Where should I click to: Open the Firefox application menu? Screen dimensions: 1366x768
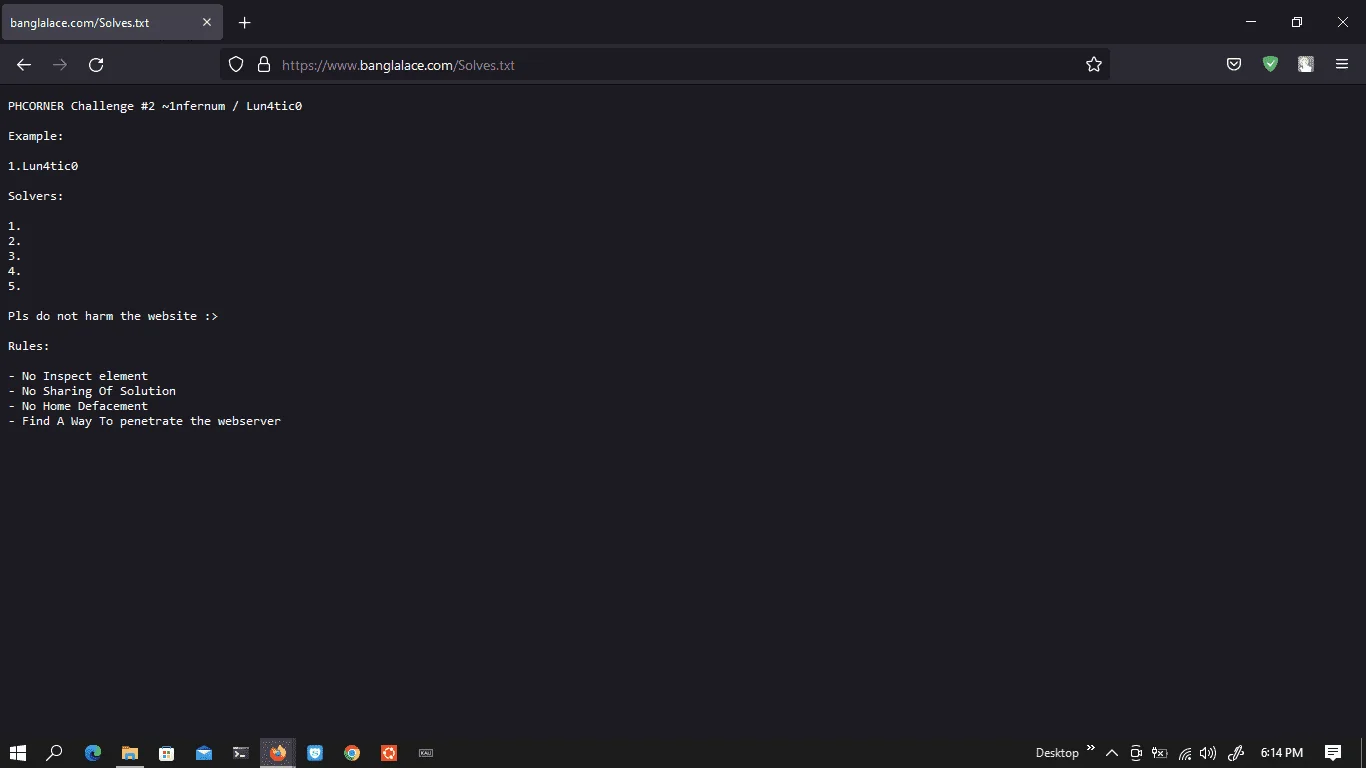(x=1342, y=65)
